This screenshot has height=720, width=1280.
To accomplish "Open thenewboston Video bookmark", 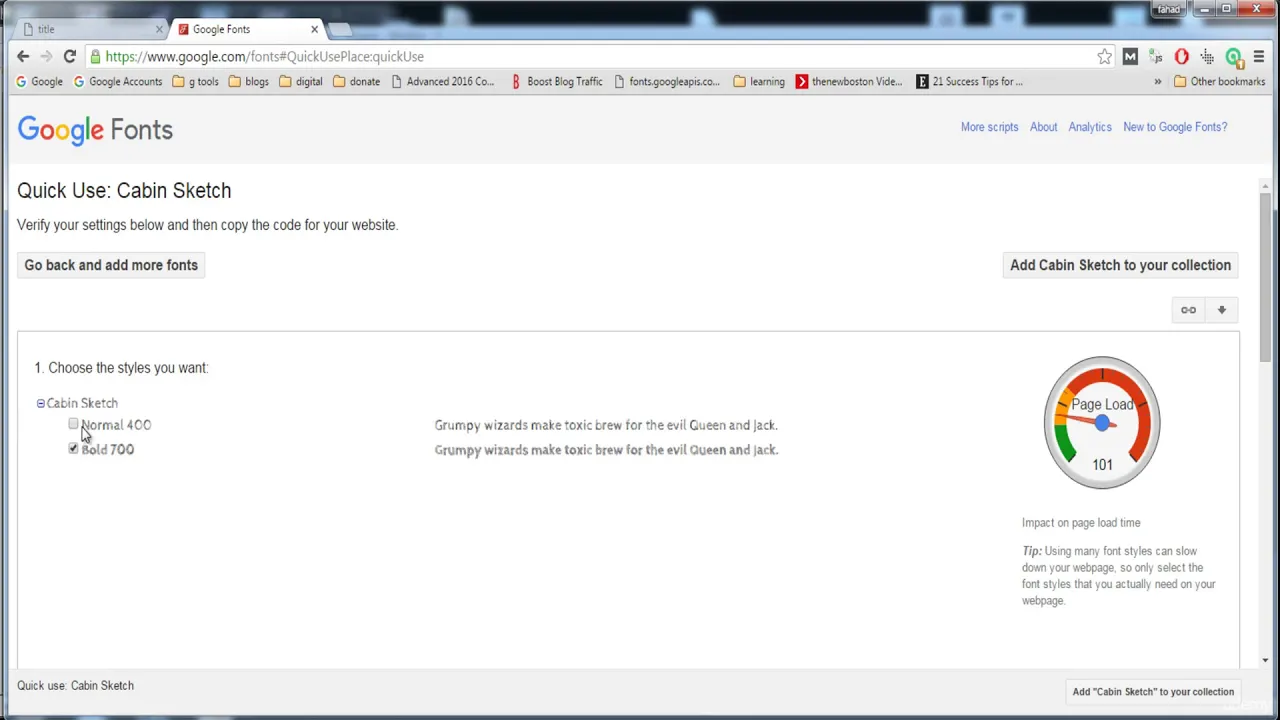I will click(849, 82).
